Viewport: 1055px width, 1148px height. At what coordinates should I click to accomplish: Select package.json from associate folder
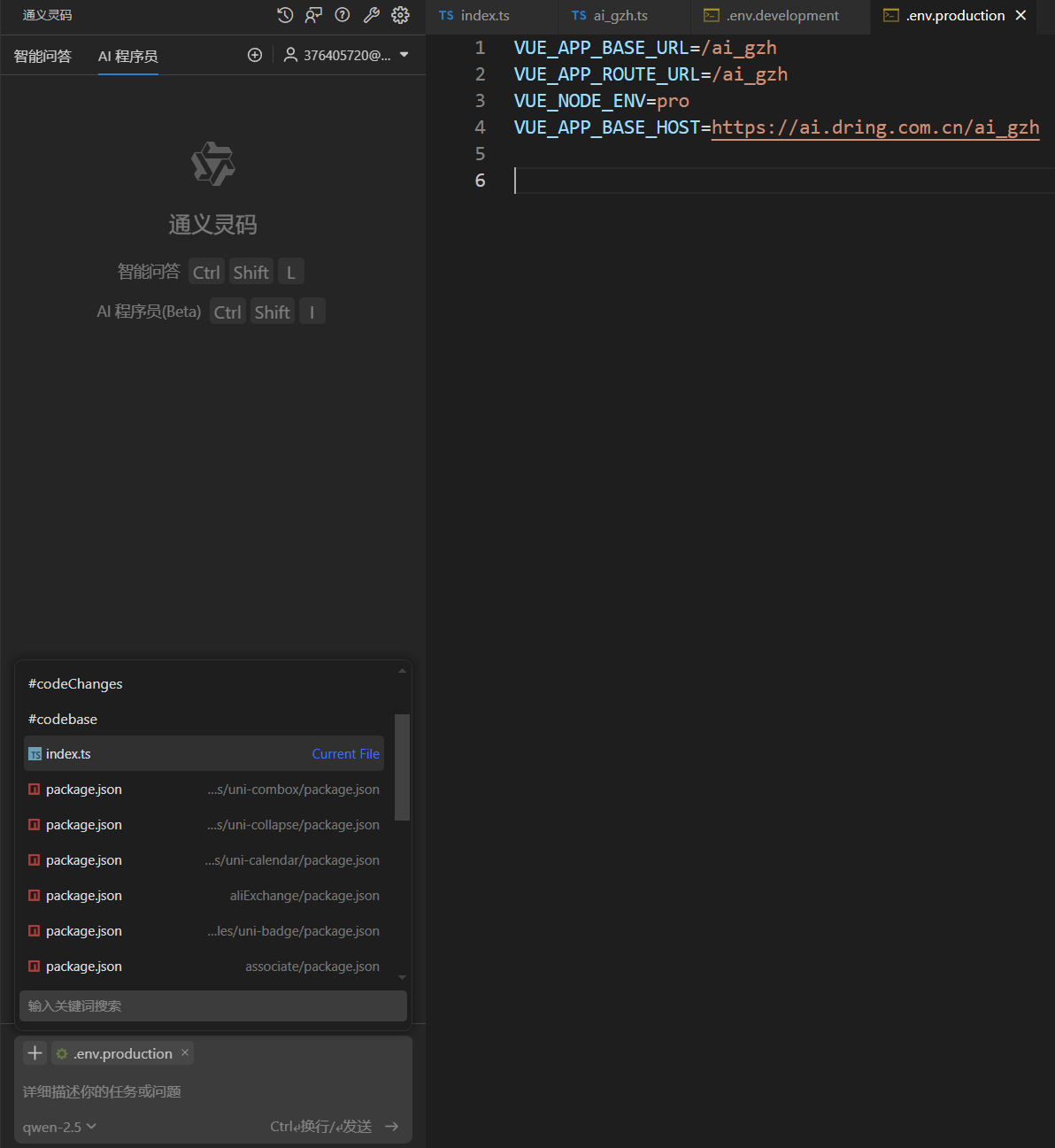coord(204,967)
